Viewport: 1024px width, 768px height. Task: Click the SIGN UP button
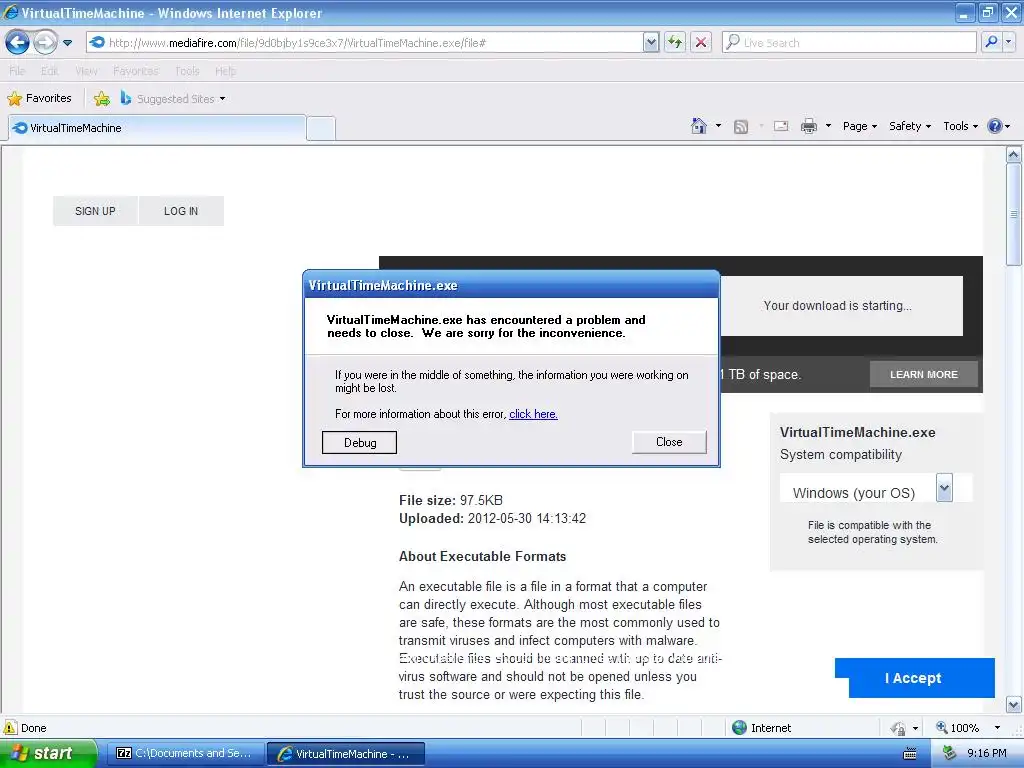(x=95, y=211)
